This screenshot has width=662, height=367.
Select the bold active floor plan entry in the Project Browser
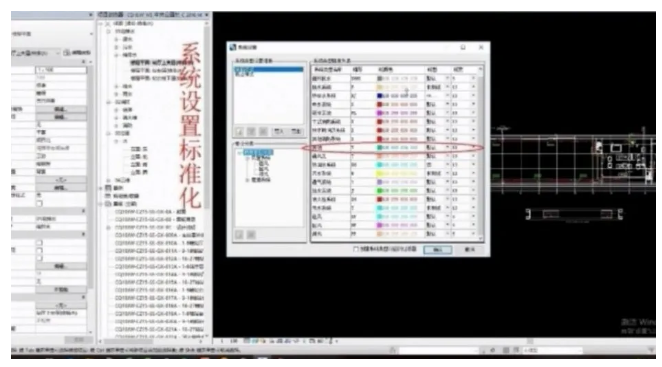tap(162, 63)
